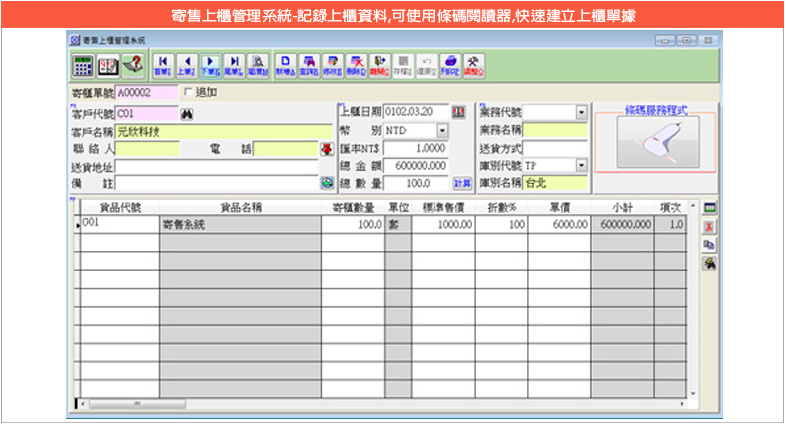
Task: Open the 業務代號 dropdown
Action: coord(581,112)
